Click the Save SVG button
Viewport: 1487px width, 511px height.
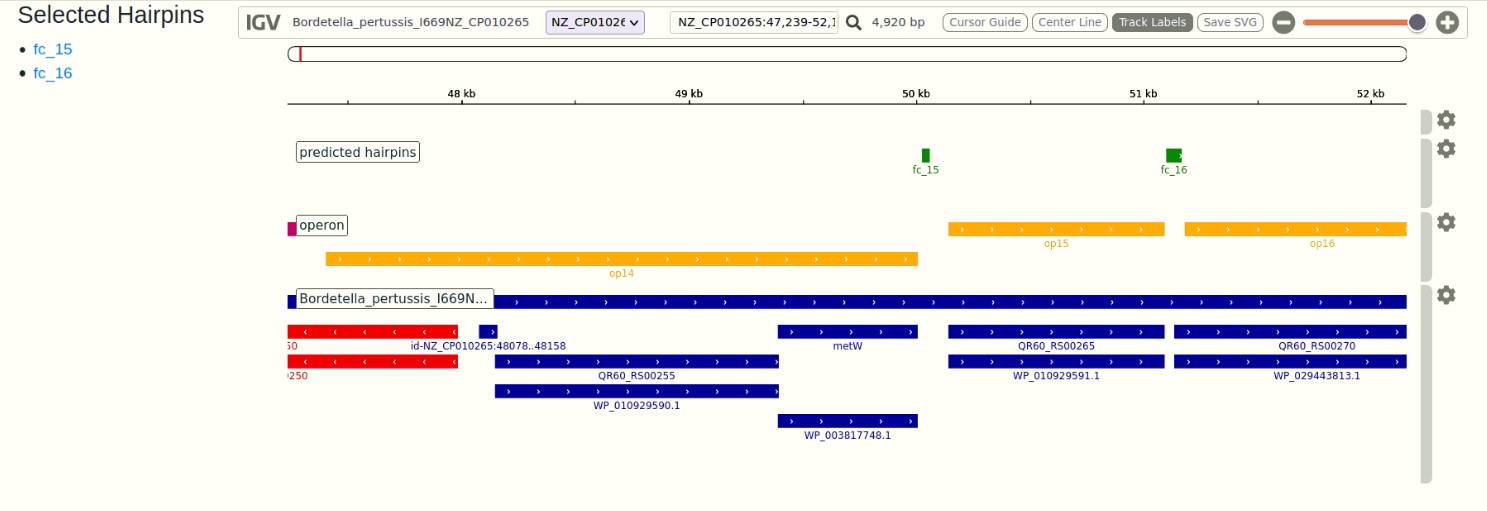pyautogui.click(x=1230, y=23)
